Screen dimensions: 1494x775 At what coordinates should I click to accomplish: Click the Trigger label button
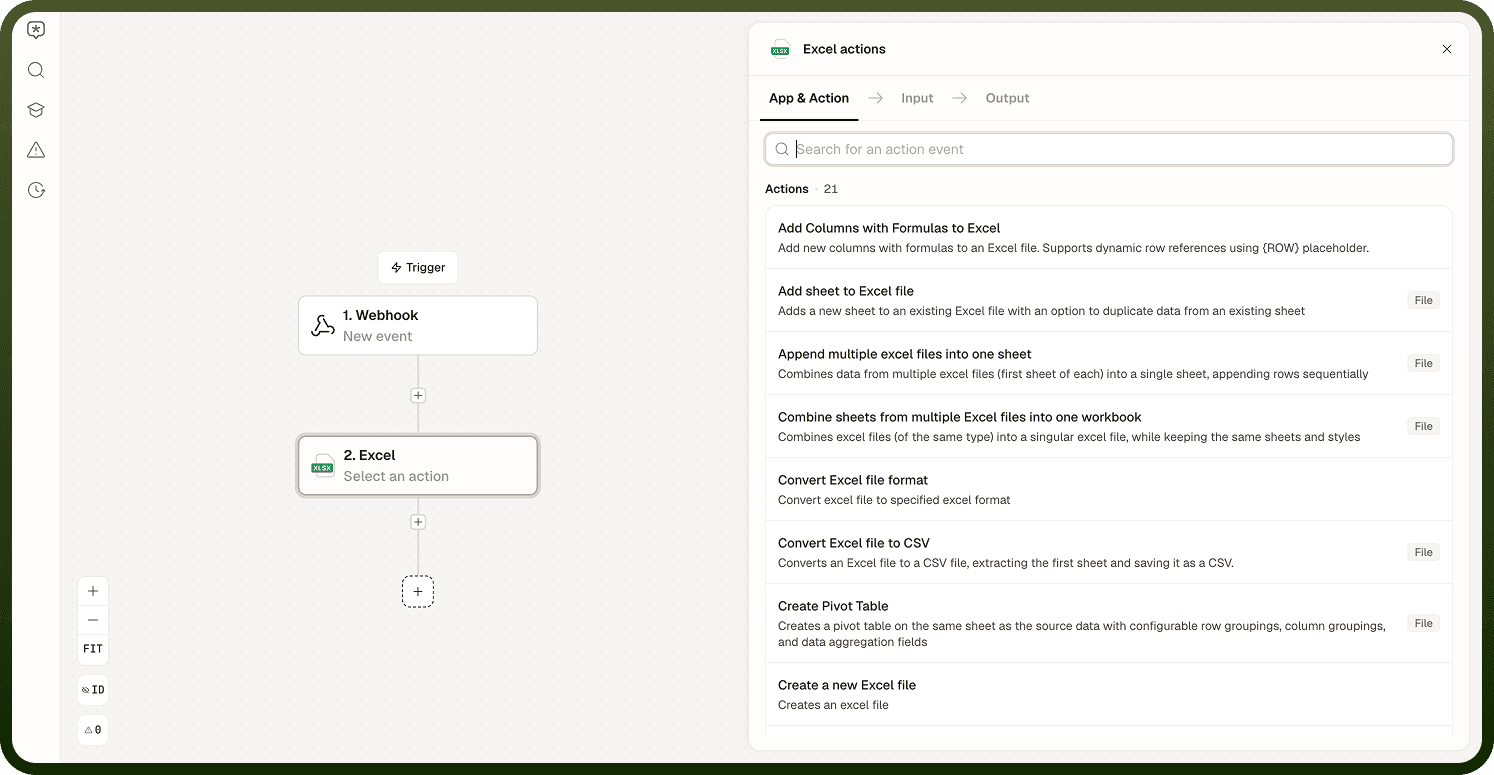(418, 267)
